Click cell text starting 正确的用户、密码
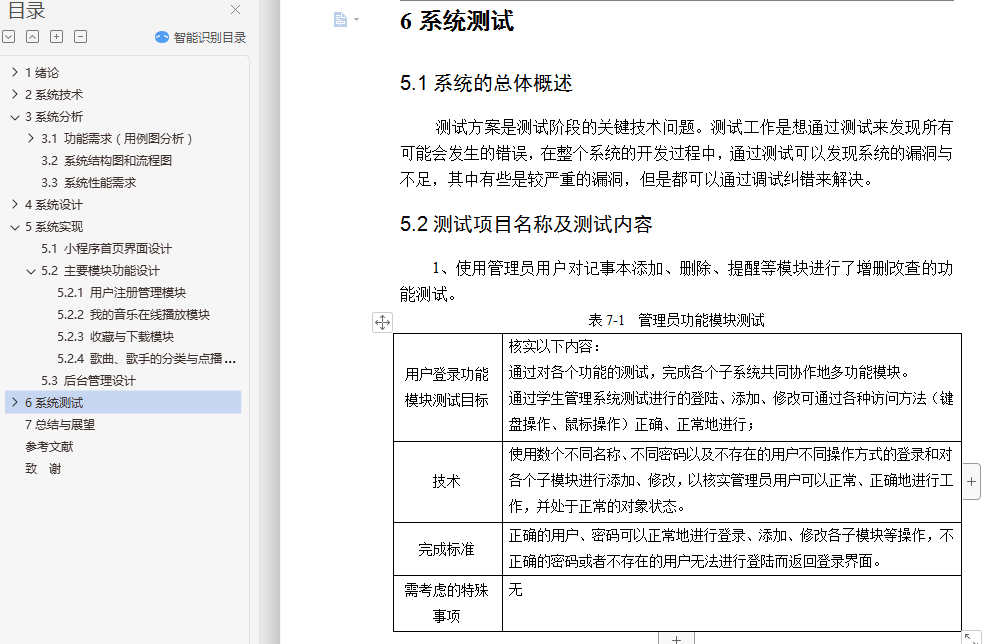Image resolution: width=999 pixels, height=644 pixels. click(731, 548)
